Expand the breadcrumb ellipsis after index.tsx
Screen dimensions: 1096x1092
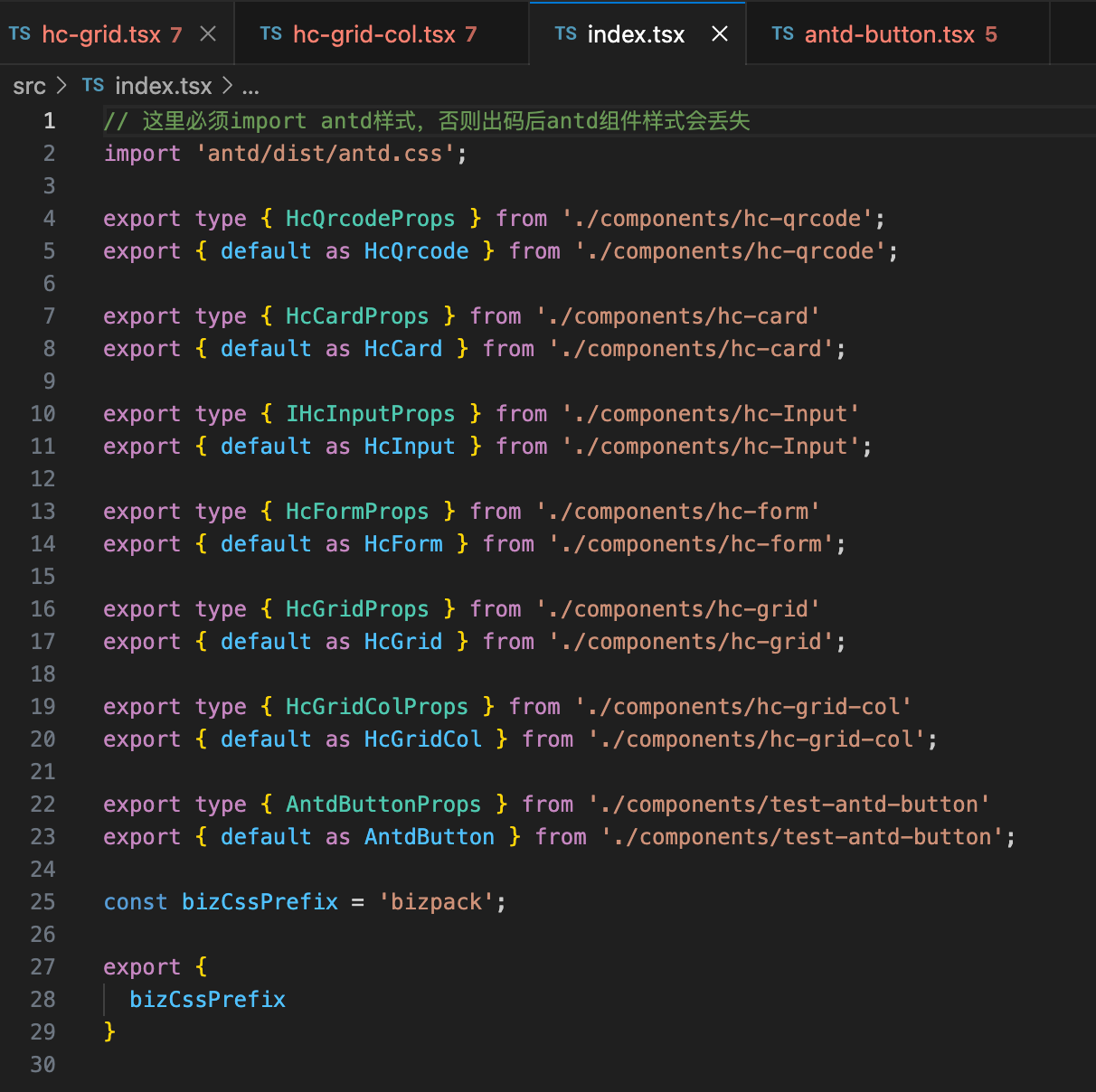point(250,87)
